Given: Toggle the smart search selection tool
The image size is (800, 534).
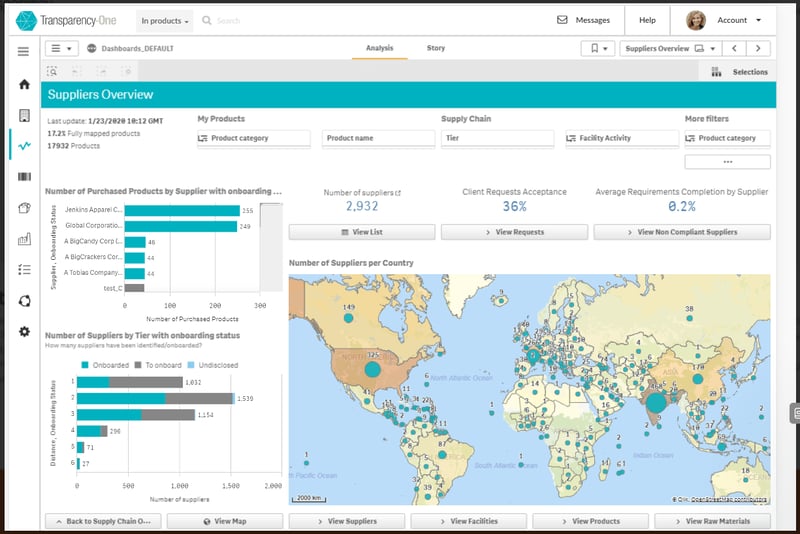Looking at the screenshot, I should (52, 72).
